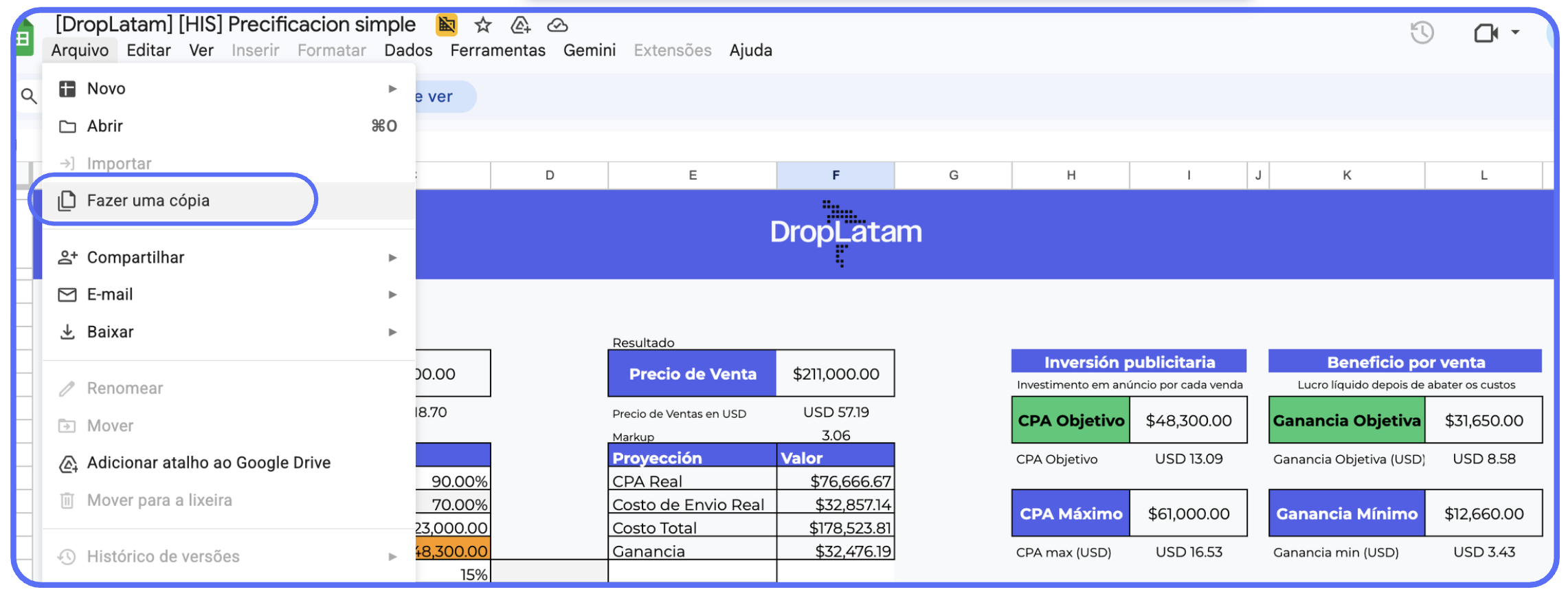
Task: Click the Google Sheets home icon
Action: (23, 38)
